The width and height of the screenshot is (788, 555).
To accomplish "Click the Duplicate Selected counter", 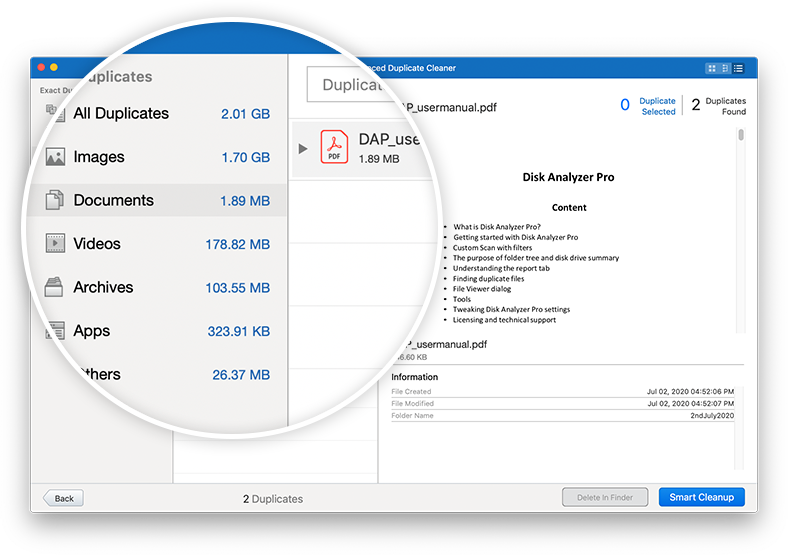I will [x=648, y=106].
